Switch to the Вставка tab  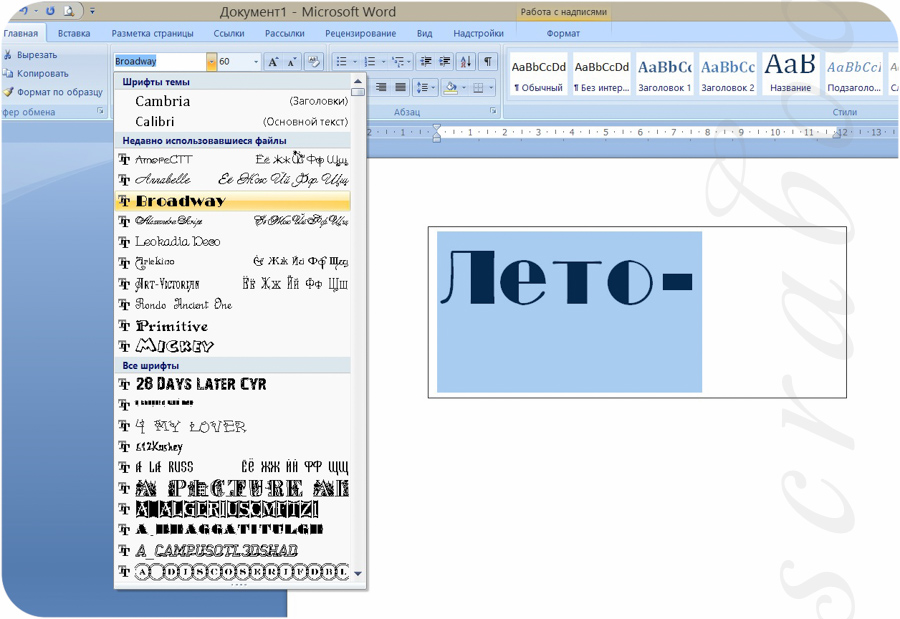click(x=74, y=33)
